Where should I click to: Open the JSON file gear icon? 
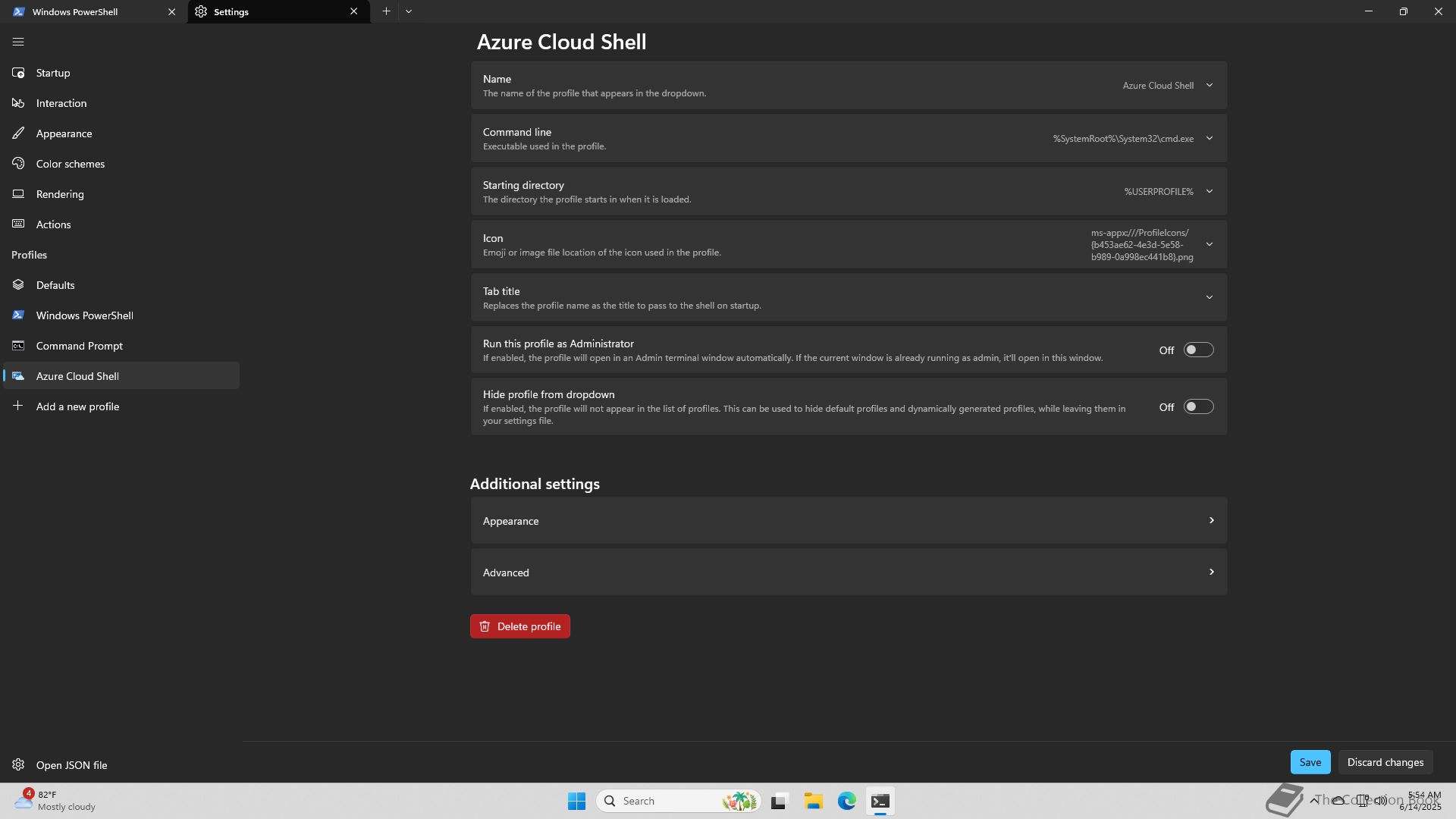point(18,765)
